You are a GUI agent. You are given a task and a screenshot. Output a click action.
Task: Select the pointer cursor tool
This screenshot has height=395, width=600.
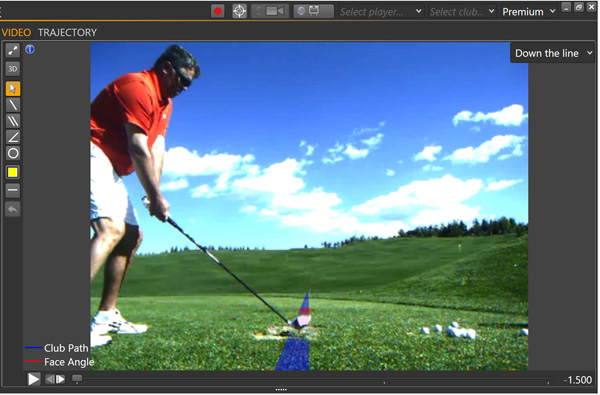[x=13, y=88]
